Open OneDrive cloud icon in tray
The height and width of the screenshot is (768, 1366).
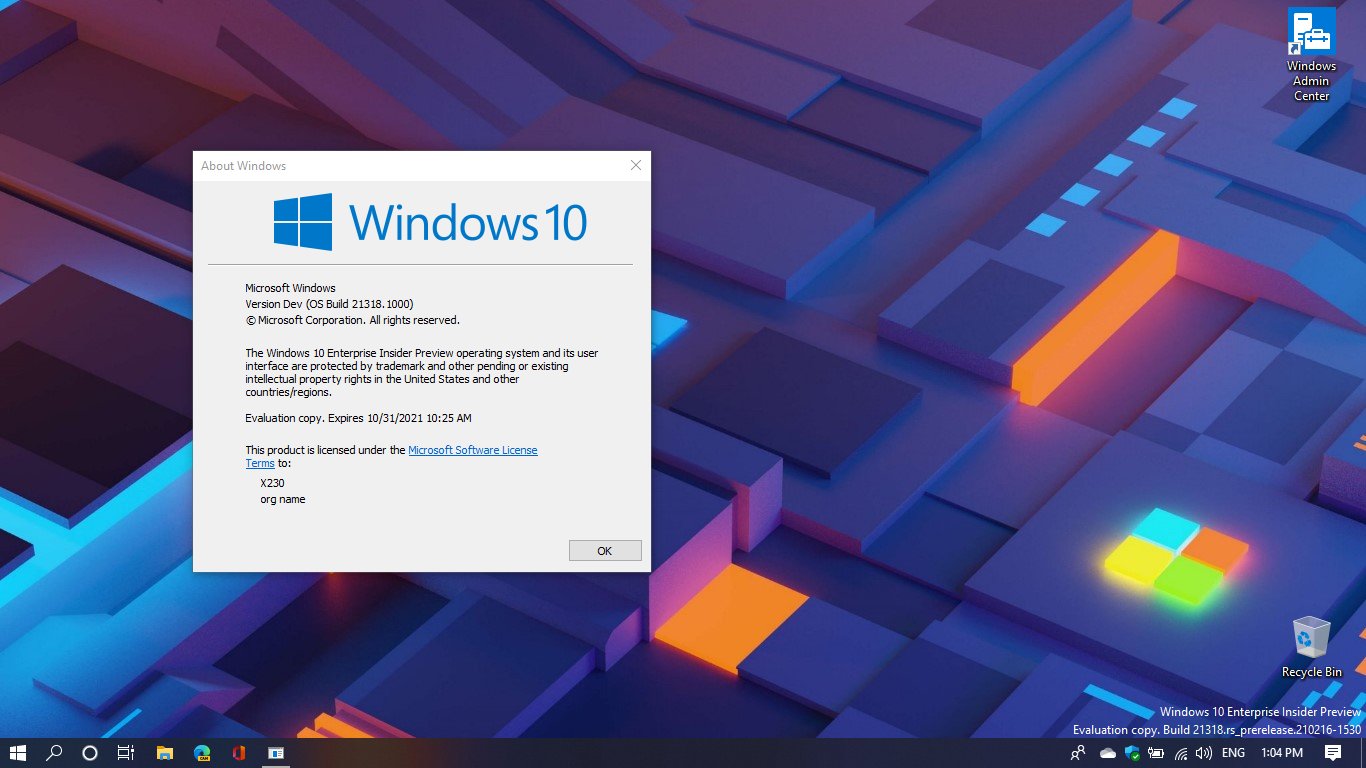point(1108,753)
